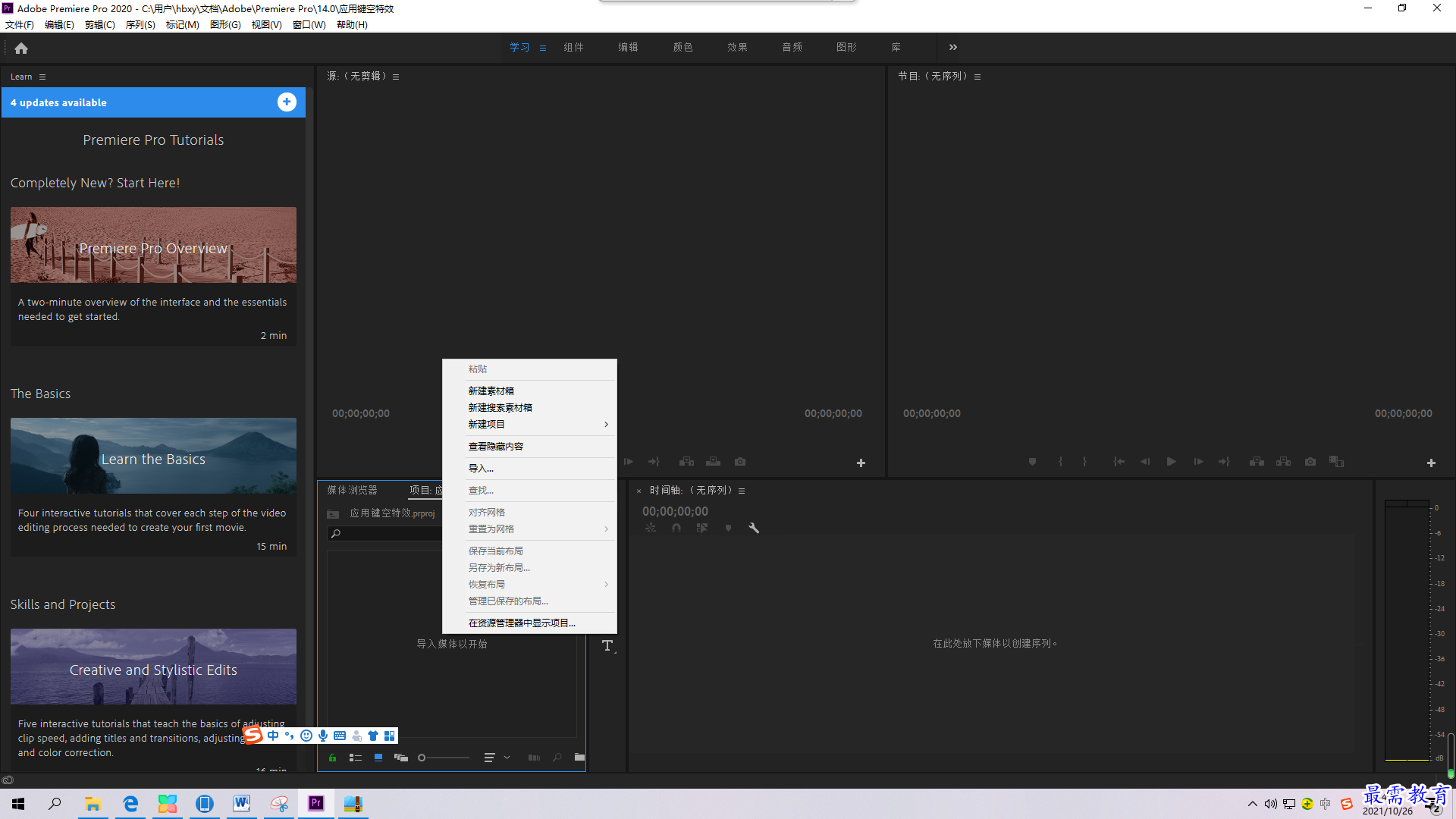Switch to 编辑 workspace
The width and height of the screenshot is (1456, 819).
(628, 47)
